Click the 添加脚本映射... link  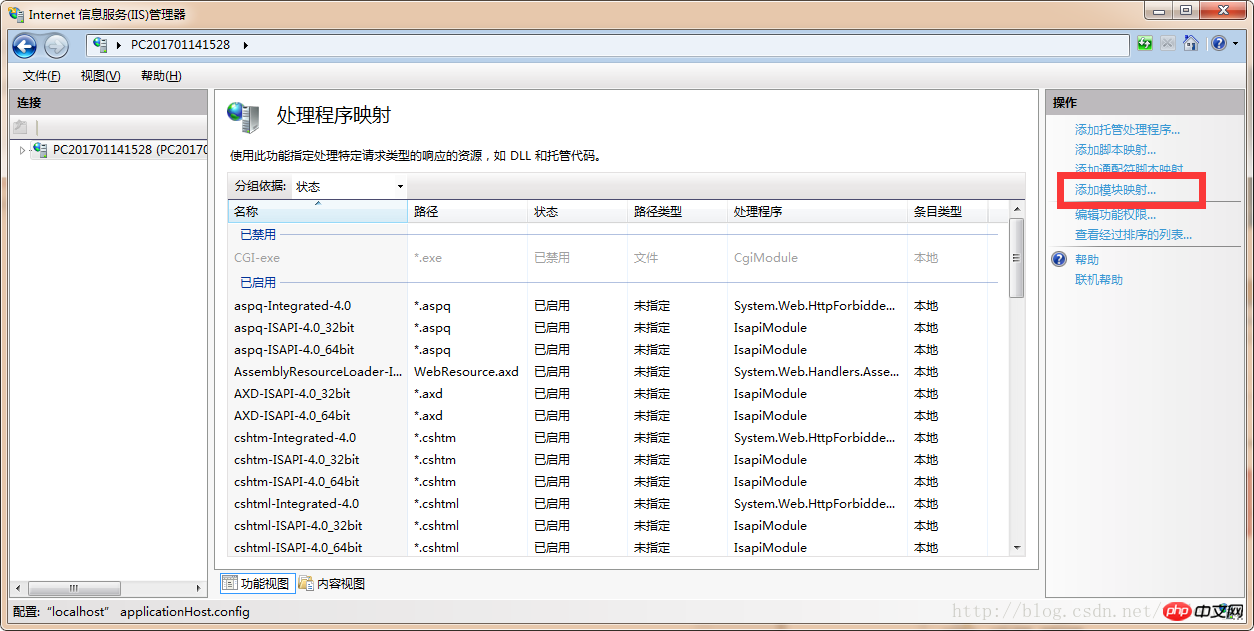click(x=1115, y=150)
